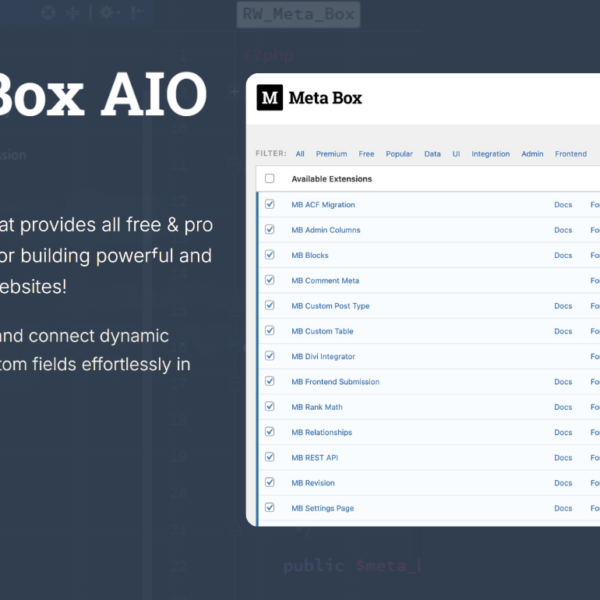
Task: Open the MB Custom Post Type link
Action: pos(330,306)
